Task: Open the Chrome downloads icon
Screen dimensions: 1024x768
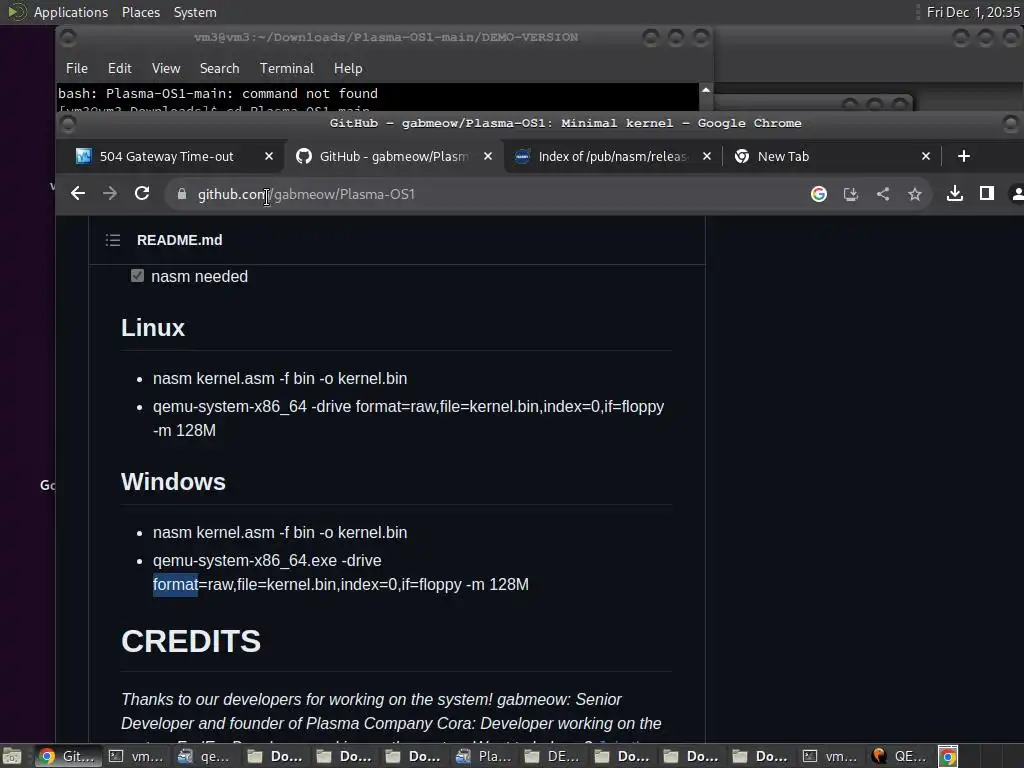Action: pyautogui.click(x=954, y=193)
